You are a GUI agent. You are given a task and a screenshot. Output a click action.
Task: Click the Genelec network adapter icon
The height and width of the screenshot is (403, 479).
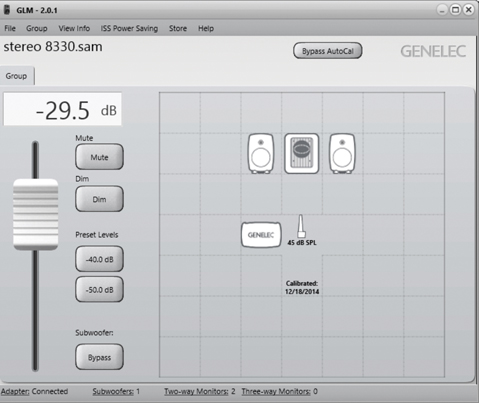coord(261,235)
